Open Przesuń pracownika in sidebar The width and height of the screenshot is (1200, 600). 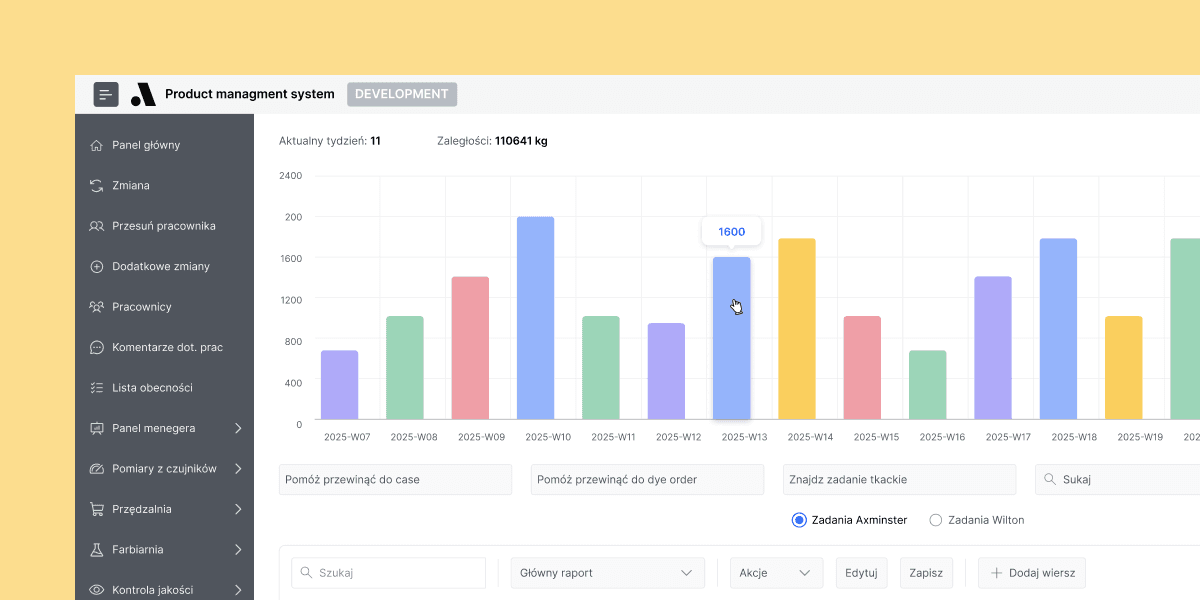(164, 226)
